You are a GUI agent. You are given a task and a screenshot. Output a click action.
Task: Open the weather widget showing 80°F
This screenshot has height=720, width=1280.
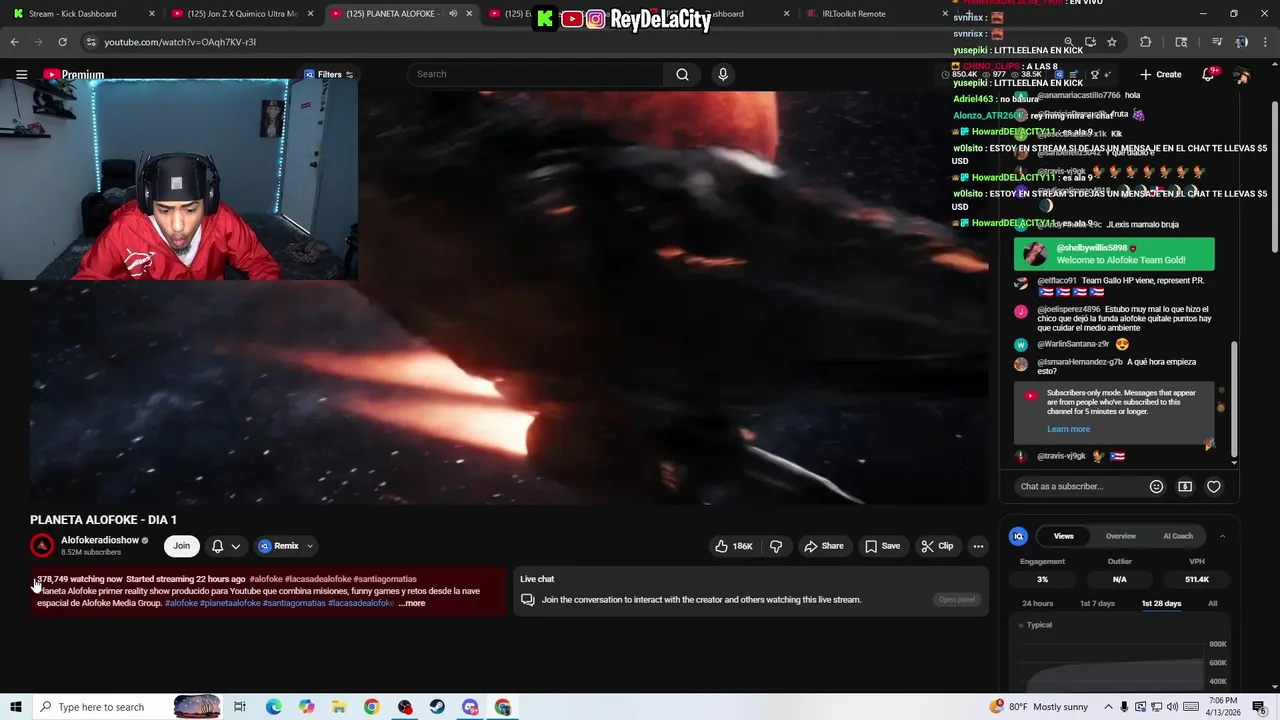pyautogui.click(x=1038, y=707)
